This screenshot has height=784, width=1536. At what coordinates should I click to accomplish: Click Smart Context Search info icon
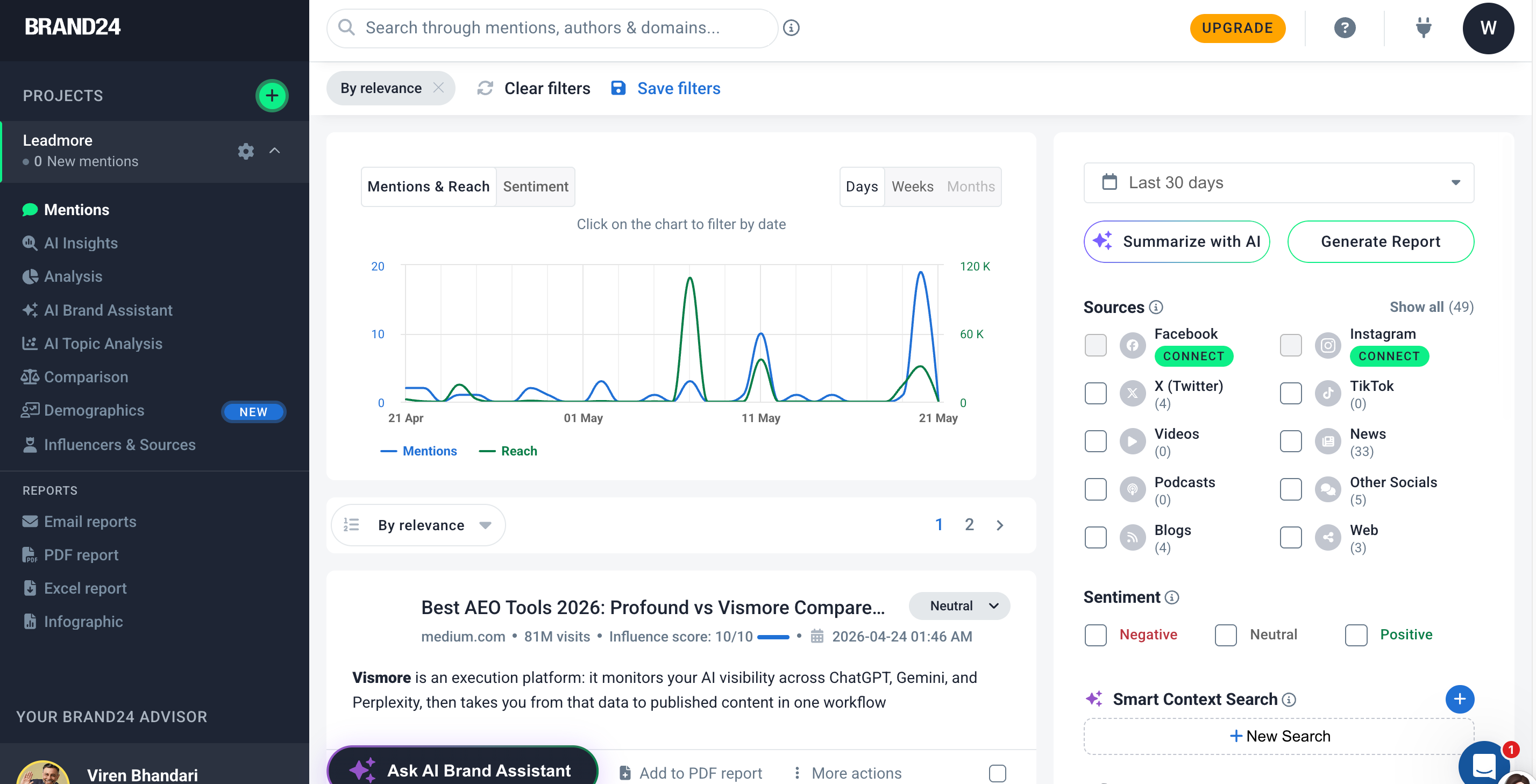pyautogui.click(x=1289, y=700)
